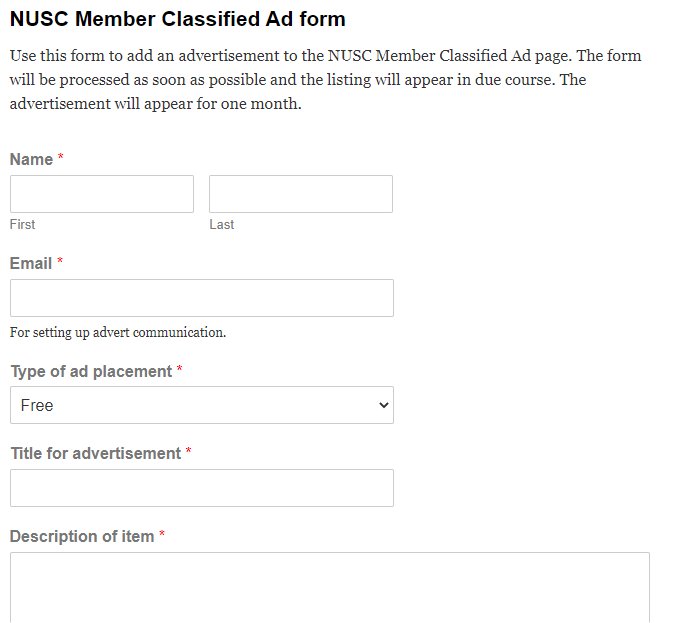Click the First name input field
Image resolution: width=679 pixels, height=623 pixels.
(x=101, y=194)
